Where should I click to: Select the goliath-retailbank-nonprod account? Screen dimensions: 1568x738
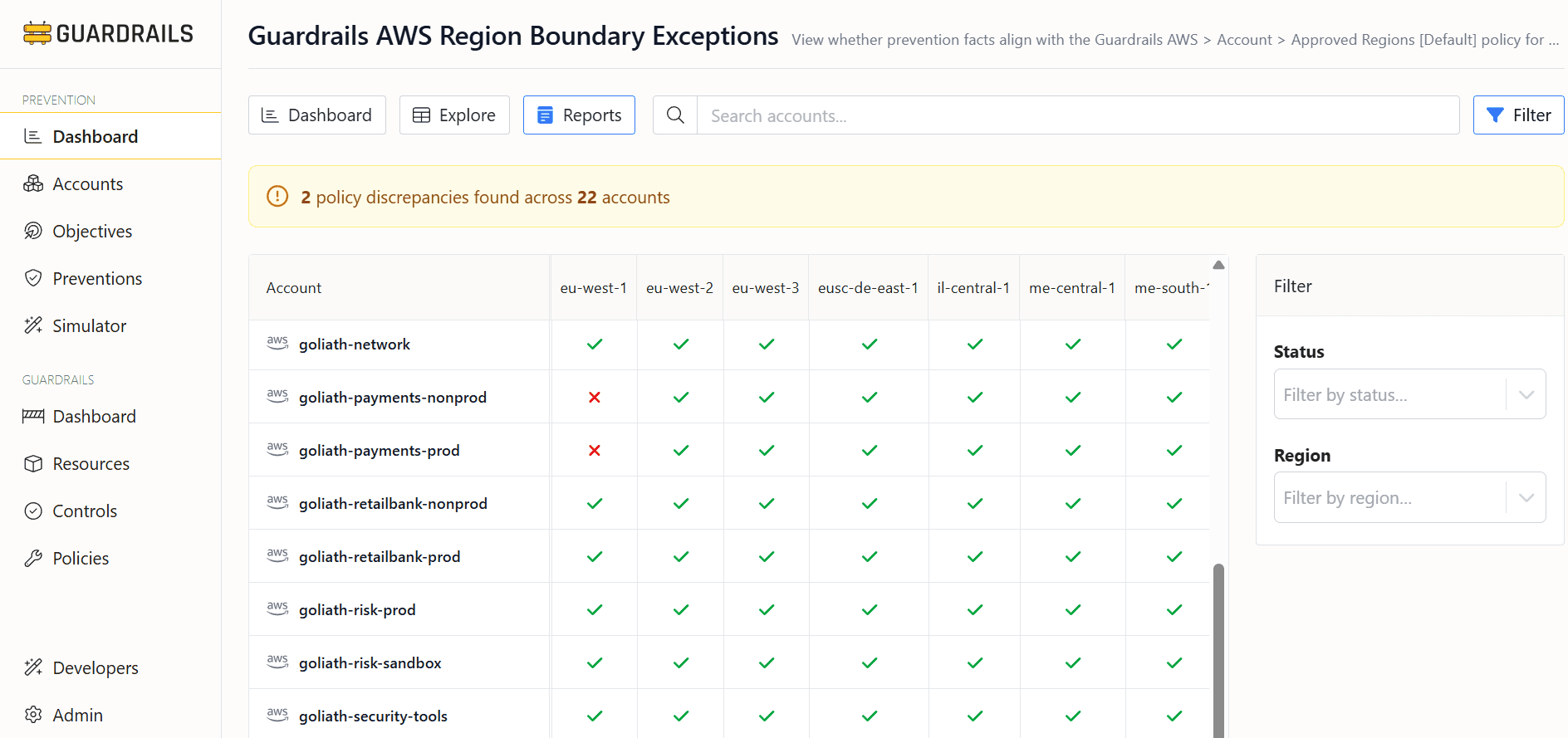pyautogui.click(x=393, y=503)
